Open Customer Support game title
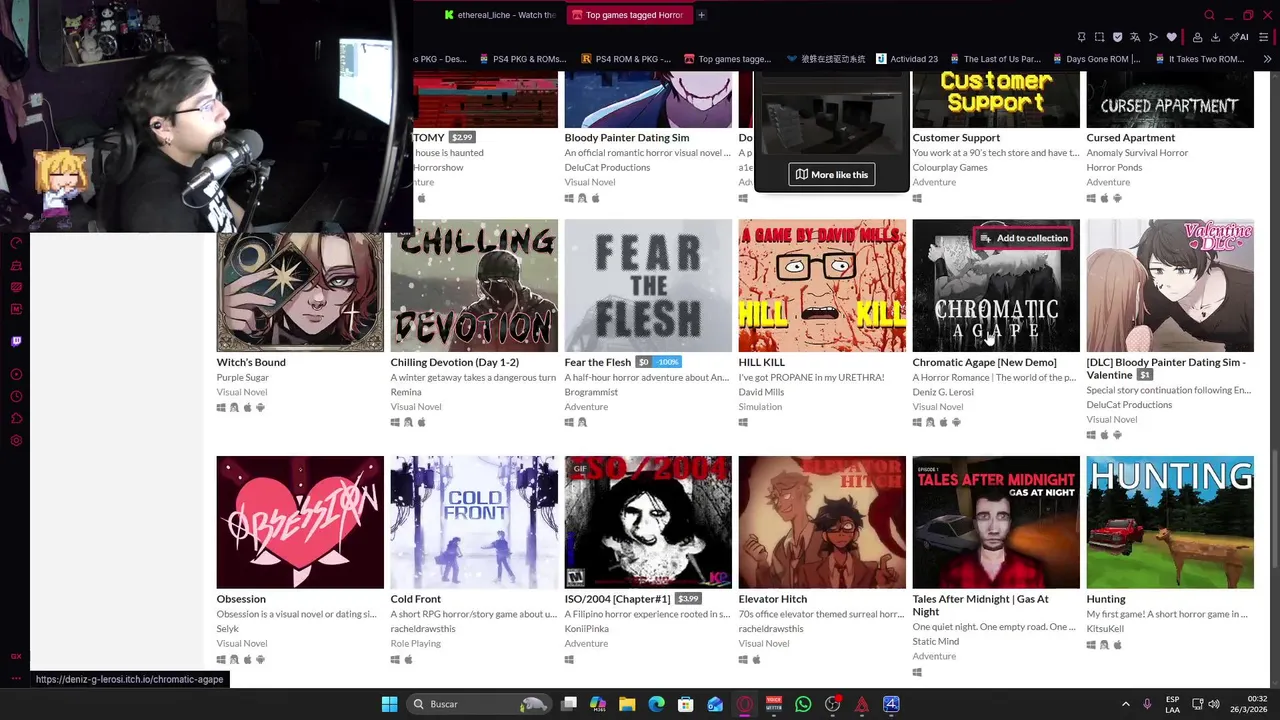The image size is (1280, 720). coord(956,138)
